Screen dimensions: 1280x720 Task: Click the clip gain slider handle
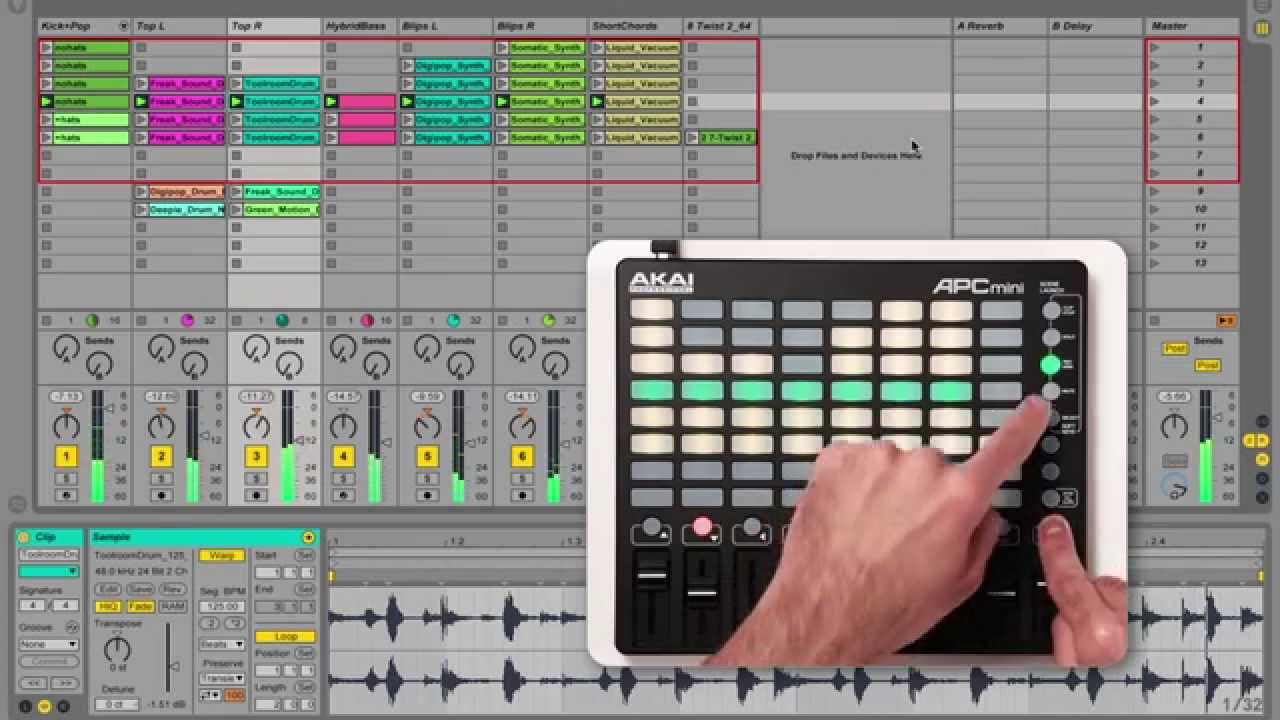(x=174, y=666)
